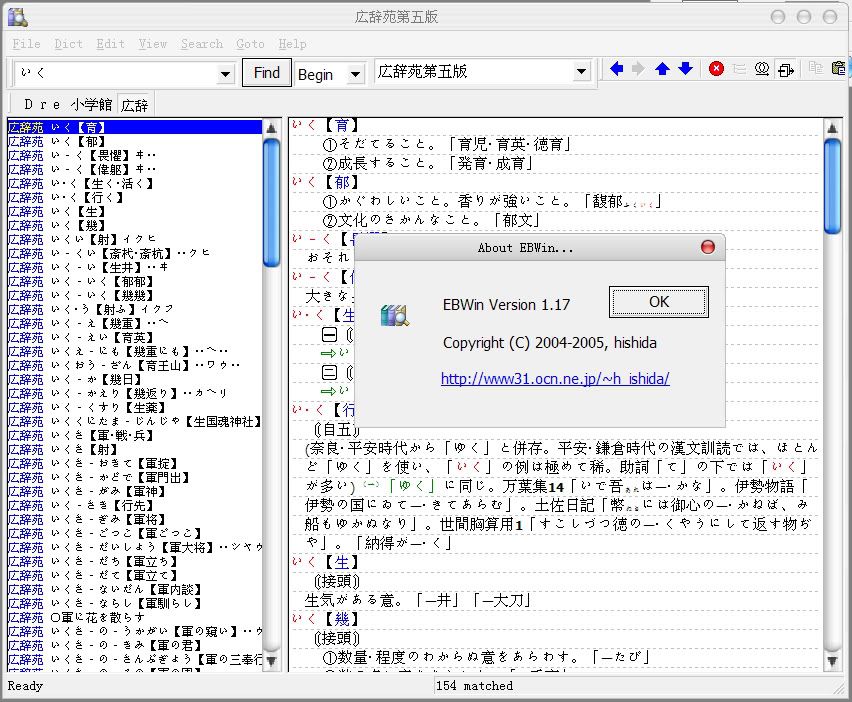Select the いくさ【軍・戦・兵】 result row
The image size is (852, 702).
click(x=135, y=435)
